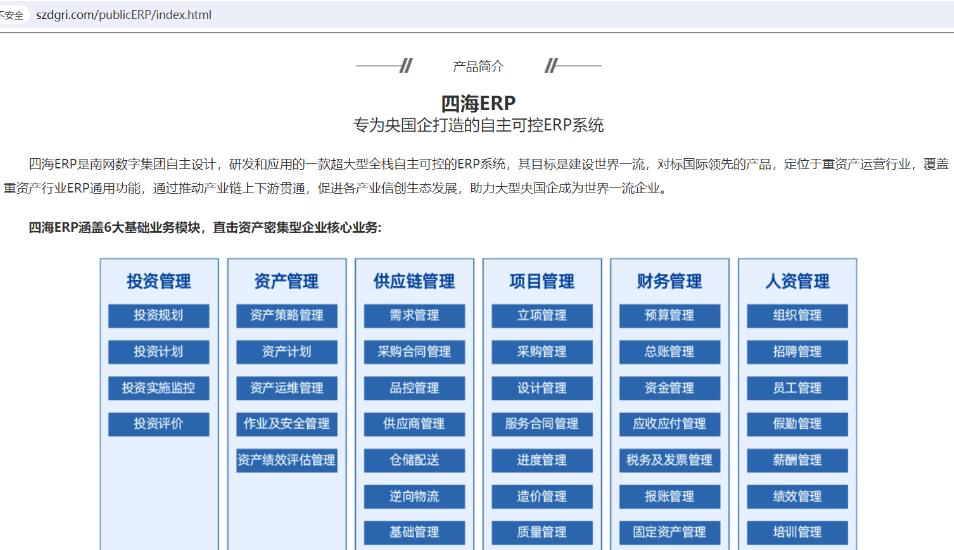Image resolution: width=954 pixels, height=550 pixels.
Task: Click the 固定资产管理 box
Action: pyautogui.click(x=669, y=532)
